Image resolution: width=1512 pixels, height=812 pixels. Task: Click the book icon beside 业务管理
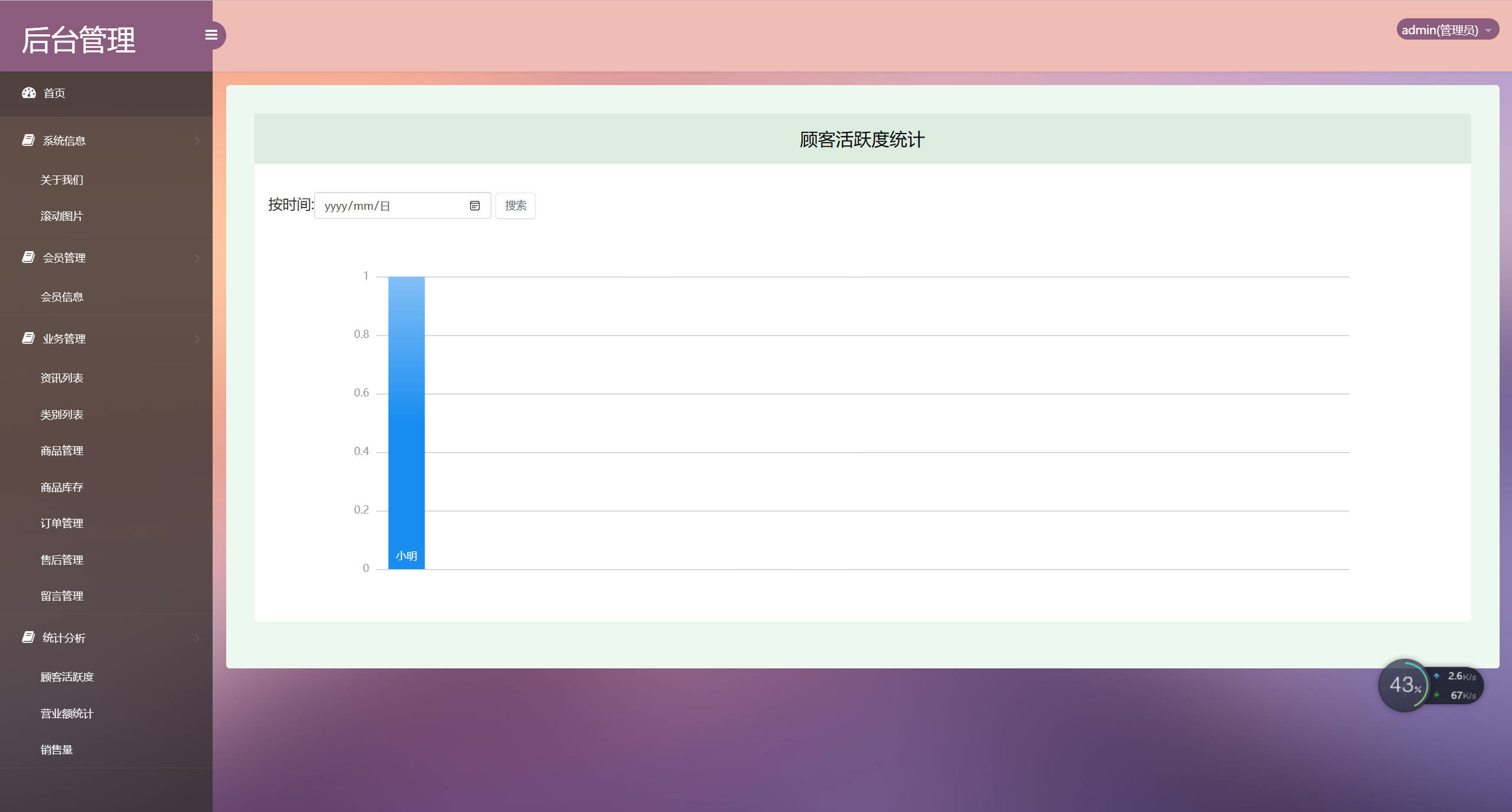pos(28,338)
